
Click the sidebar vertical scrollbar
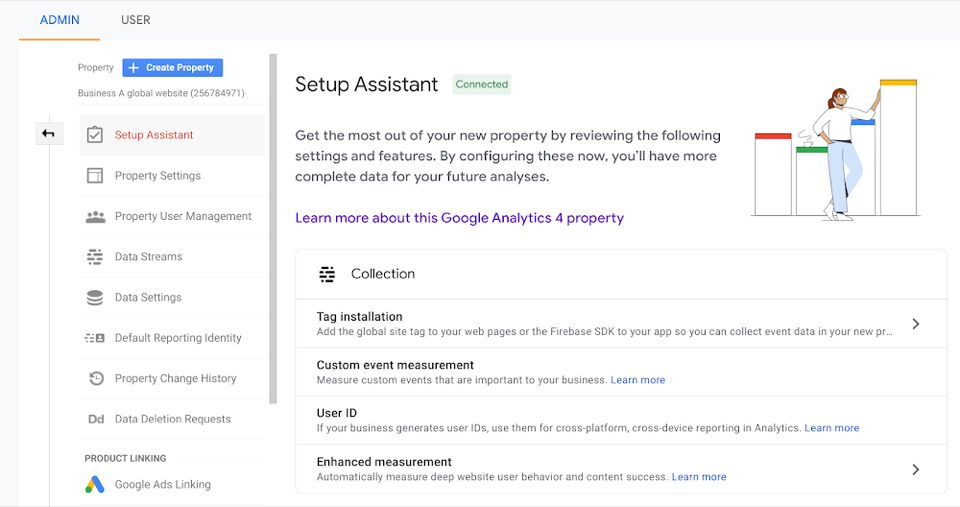point(273,229)
